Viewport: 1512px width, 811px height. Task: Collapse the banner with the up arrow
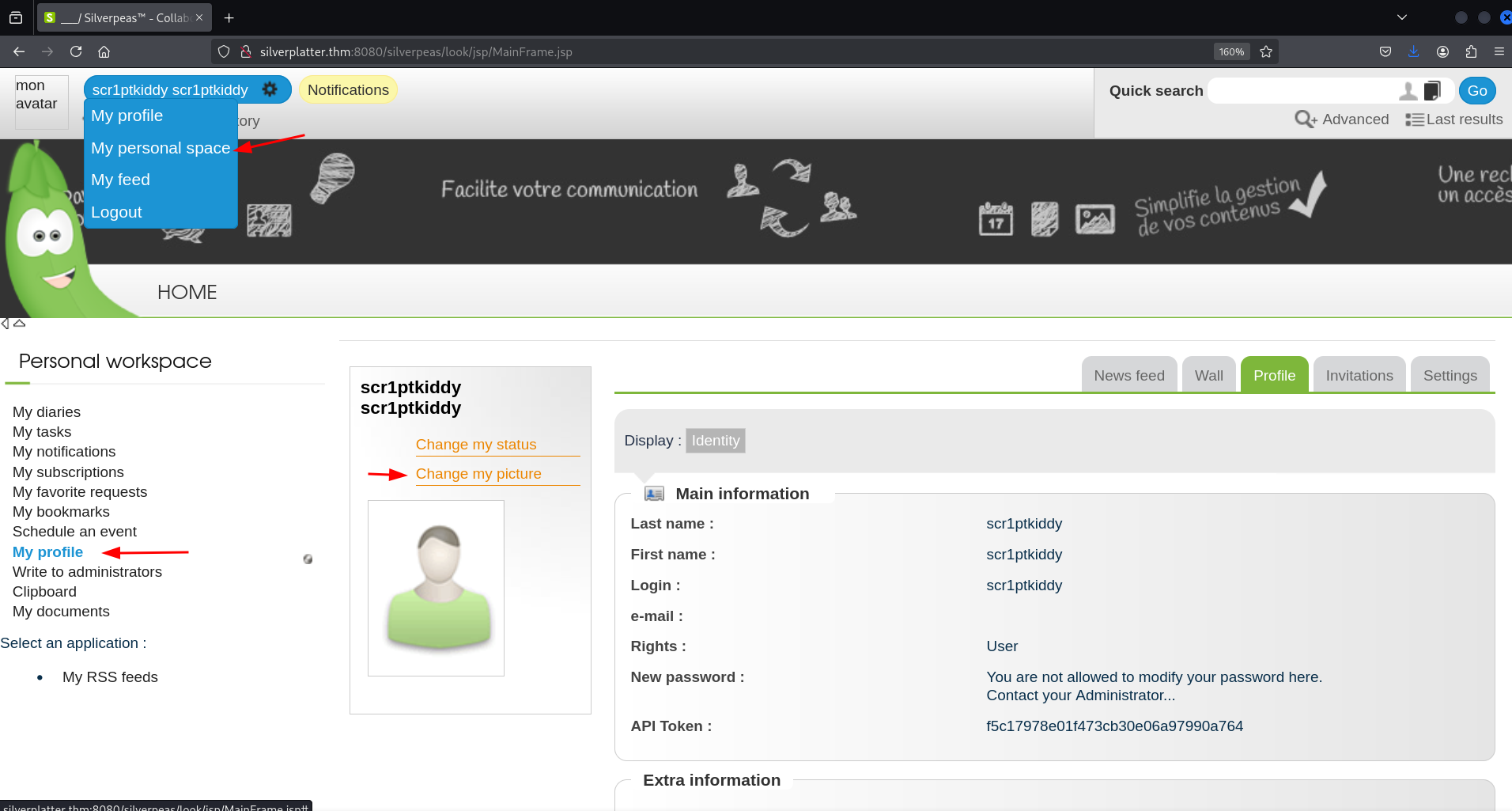pos(20,324)
